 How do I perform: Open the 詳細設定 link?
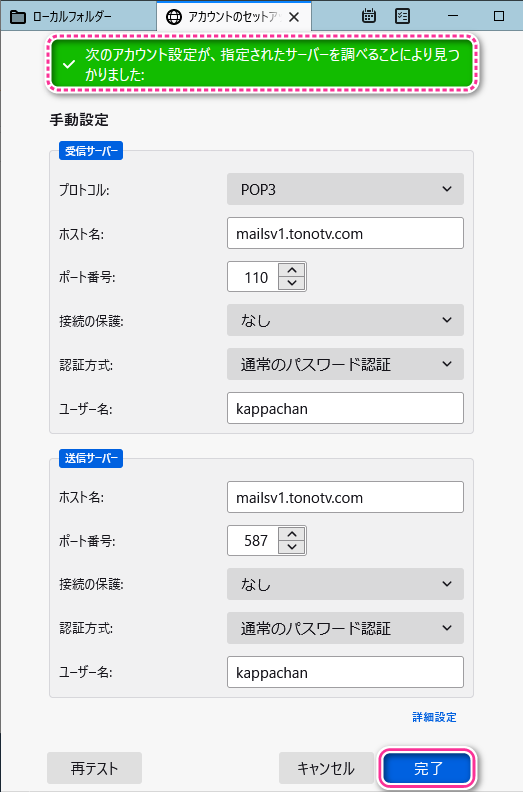click(x=434, y=717)
